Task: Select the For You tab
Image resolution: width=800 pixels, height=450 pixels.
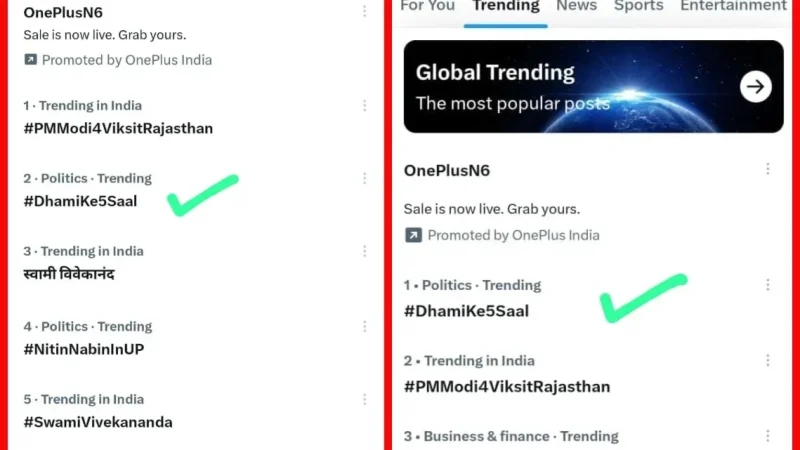Action: tap(428, 6)
